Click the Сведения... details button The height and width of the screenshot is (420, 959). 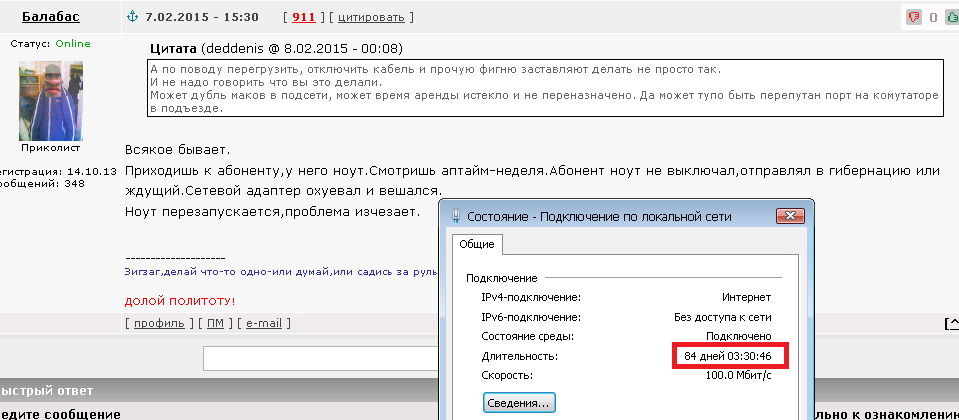point(519,403)
